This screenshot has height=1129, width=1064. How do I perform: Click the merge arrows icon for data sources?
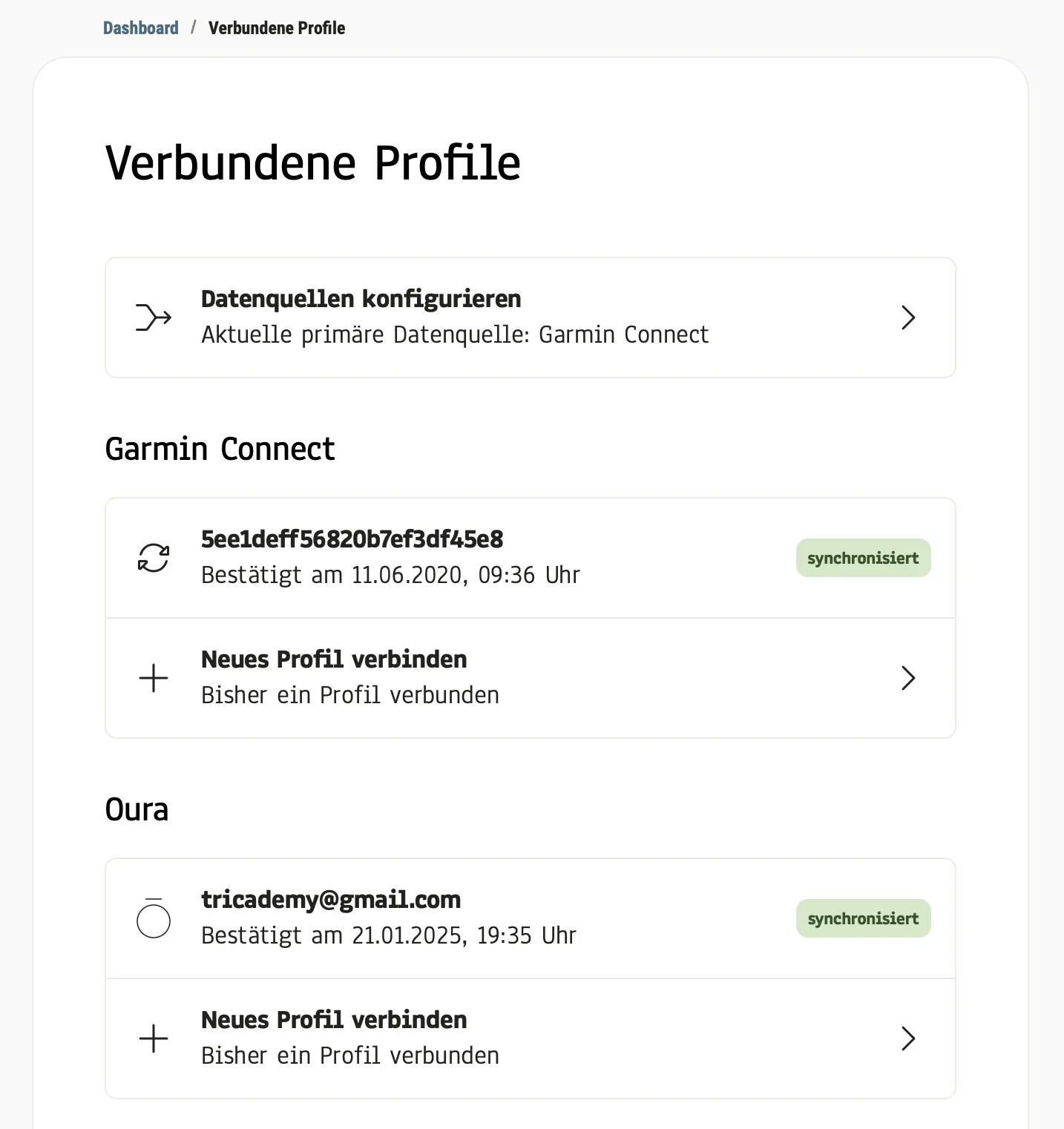tap(154, 317)
